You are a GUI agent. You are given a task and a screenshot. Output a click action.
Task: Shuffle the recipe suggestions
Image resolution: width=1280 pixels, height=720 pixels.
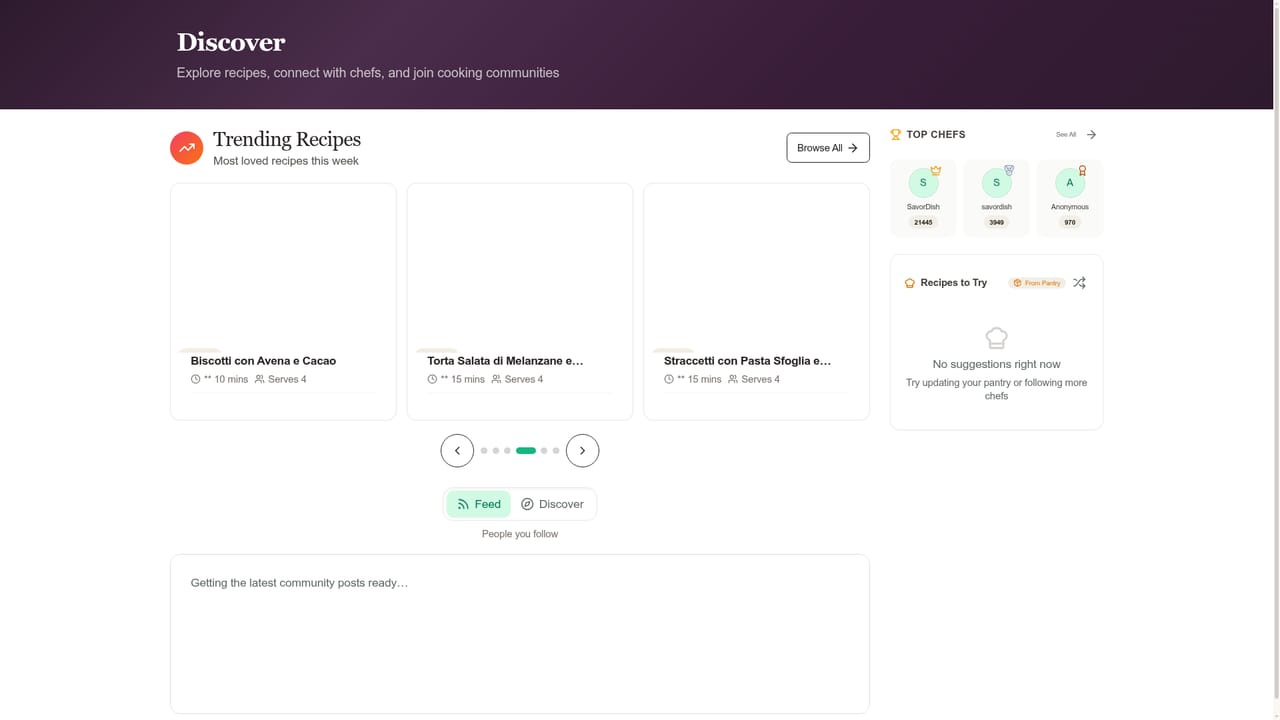coord(1079,283)
